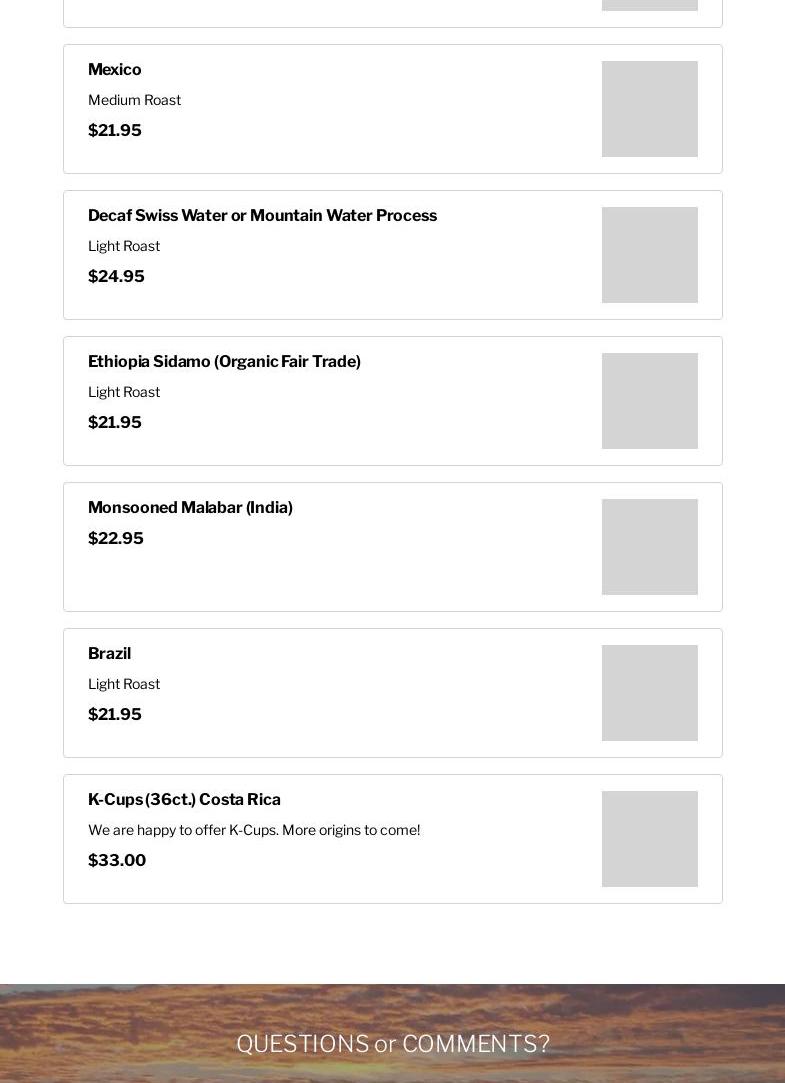
Task: Click the Brazil product thumbnail image
Action: point(649,693)
